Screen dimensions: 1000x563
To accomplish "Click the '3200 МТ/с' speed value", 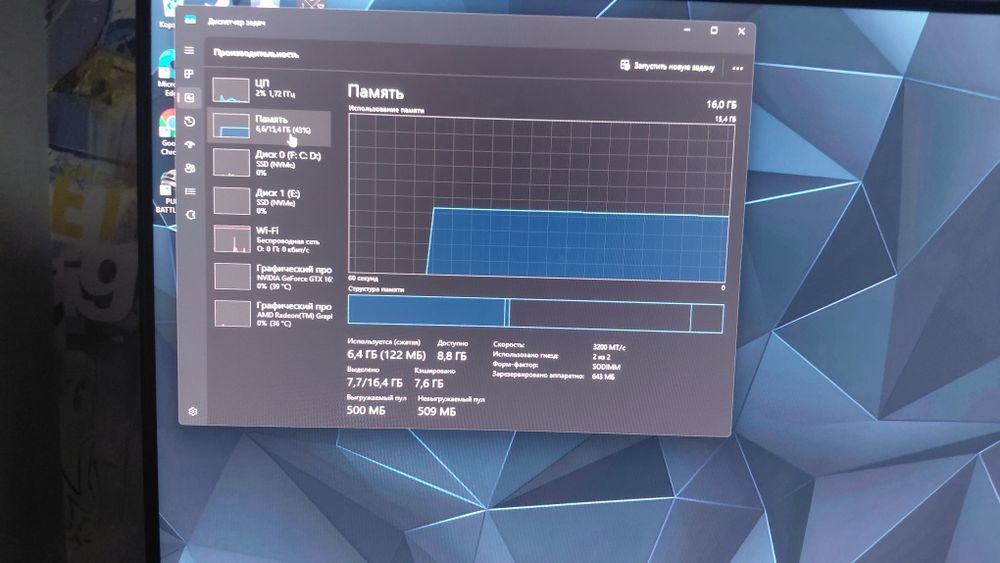I will [609, 347].
